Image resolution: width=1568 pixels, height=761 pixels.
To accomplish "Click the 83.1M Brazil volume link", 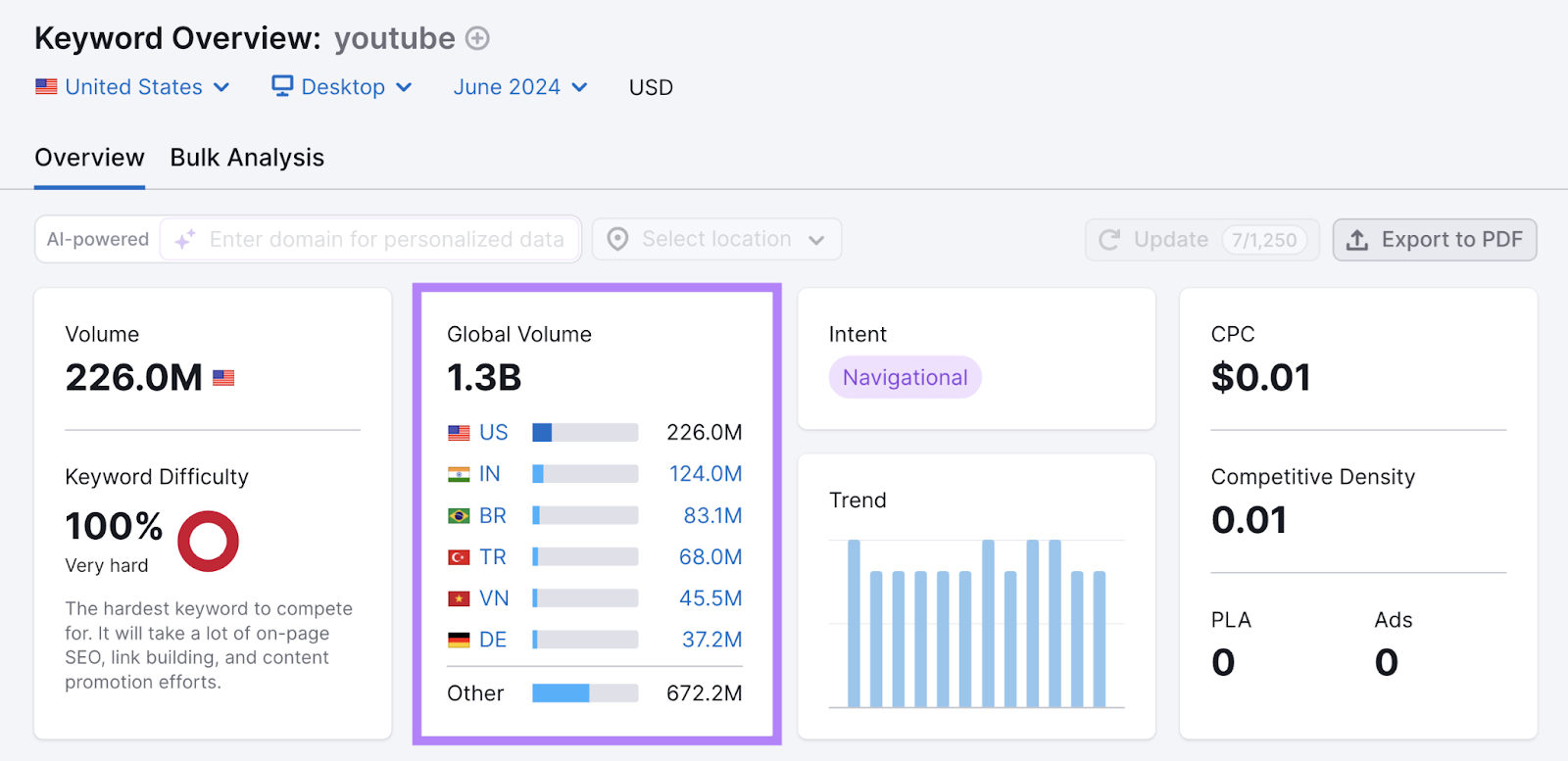I will pyautogui.click(x=712, y=516).
